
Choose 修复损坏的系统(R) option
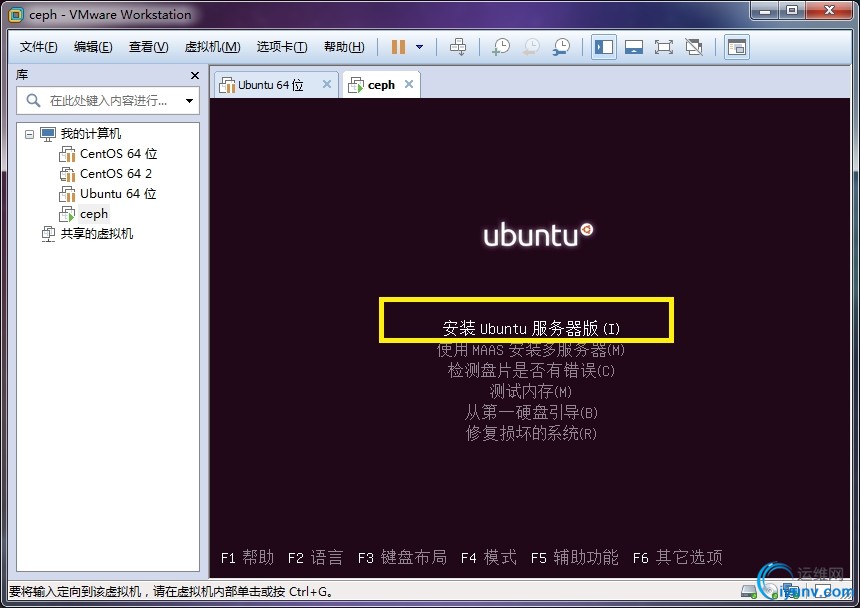(x=531, y=433)
